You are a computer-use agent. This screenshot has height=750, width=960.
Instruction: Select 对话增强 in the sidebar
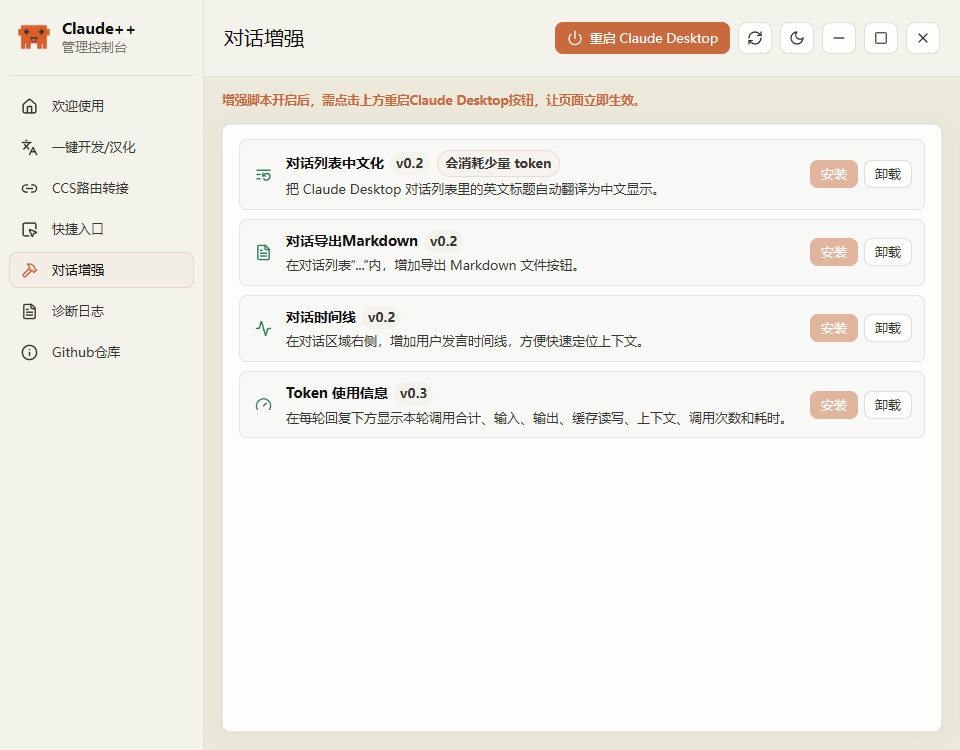pos(102,270)
